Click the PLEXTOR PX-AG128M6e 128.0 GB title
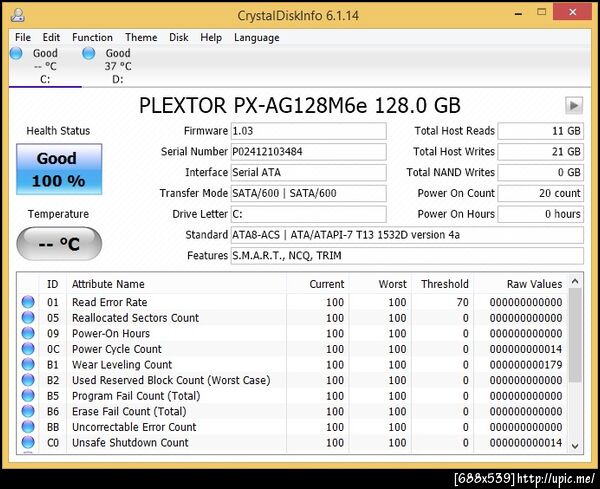Image resolution: width=600 pixels, height=489 pixels. point(300,105)
